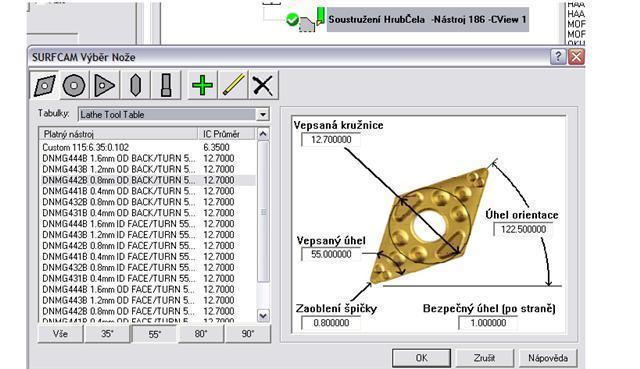Select the threading insert shape icon
The image size is (640, 369).
(135, 85)
